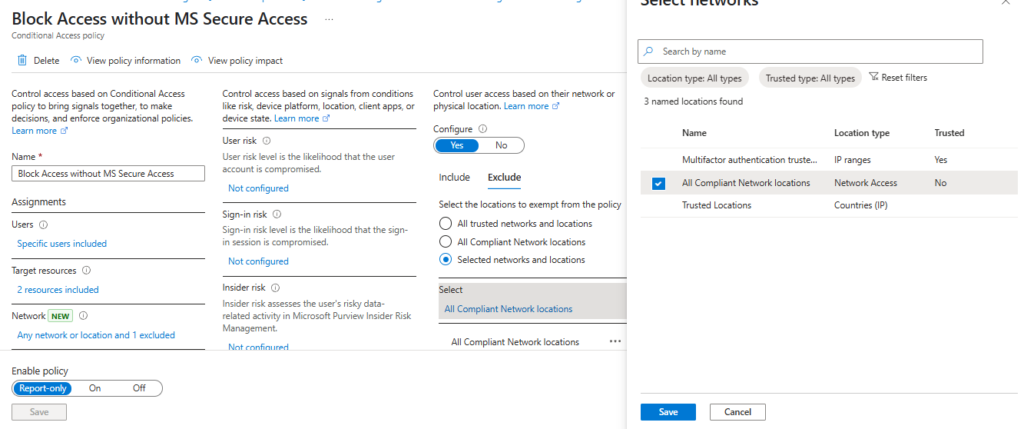Image resolution: width=1024 pixels, height=429 pixels.
Task: Open Sign-in risk Not configured link
Action: coord(258,261)
